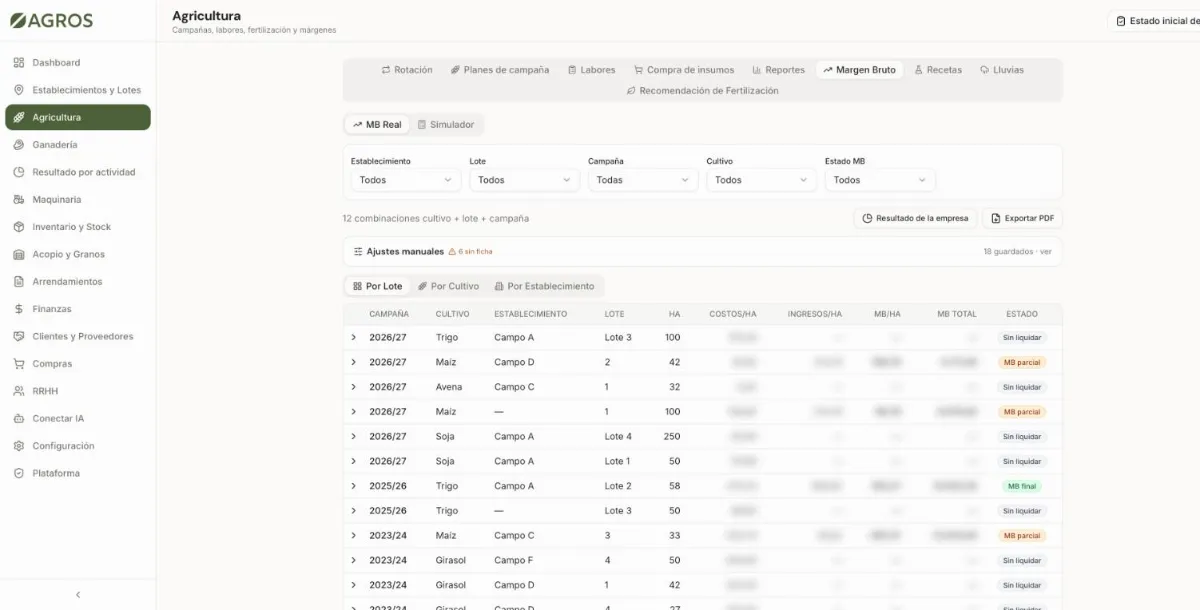Viewport: 1200px width, 610px height.
Task: Open the Establecimiento filter dropdown
Action: (406, 180)
